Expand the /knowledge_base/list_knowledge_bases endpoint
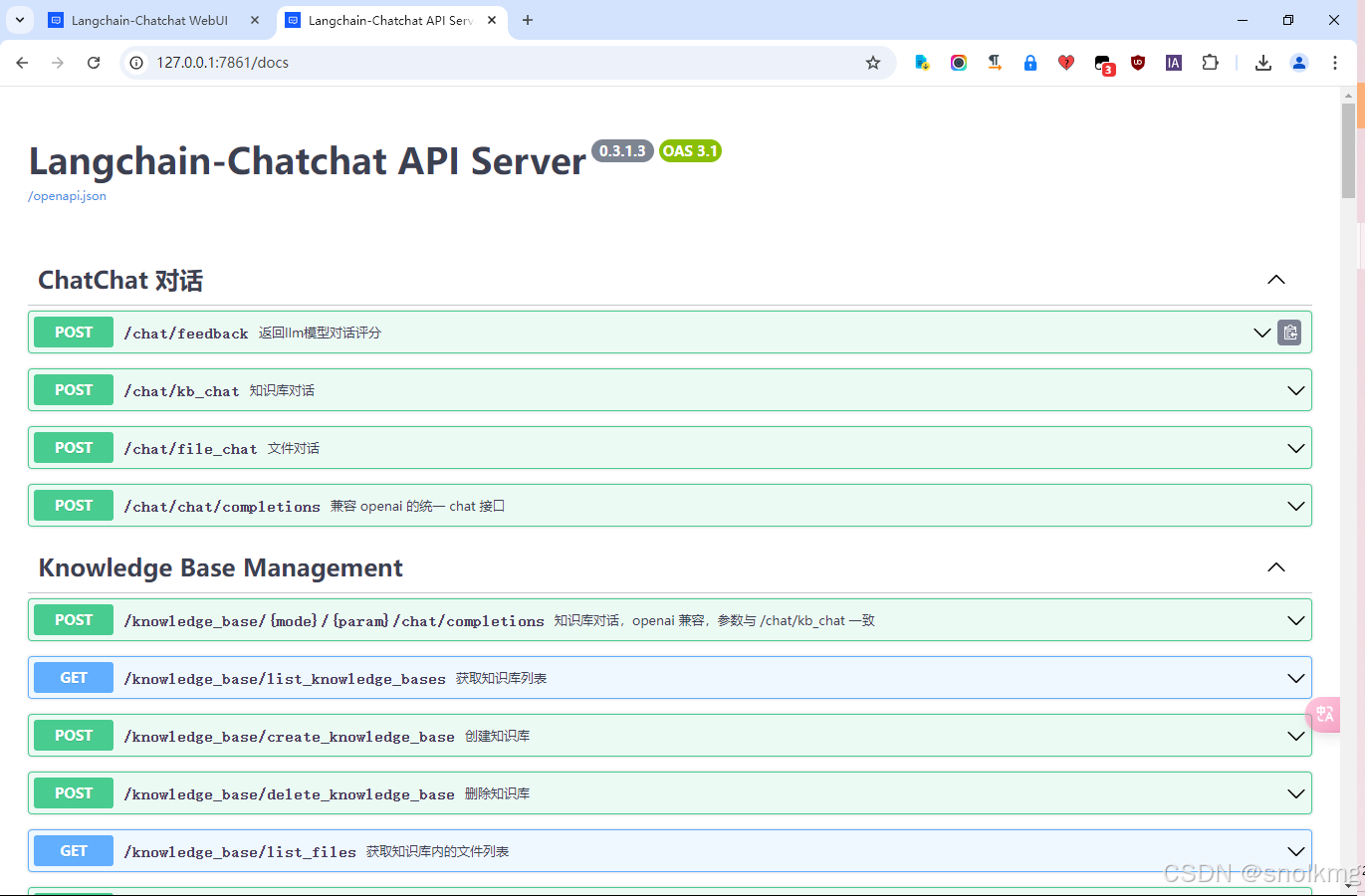The image size is (1365, 896). point(1295,677)
